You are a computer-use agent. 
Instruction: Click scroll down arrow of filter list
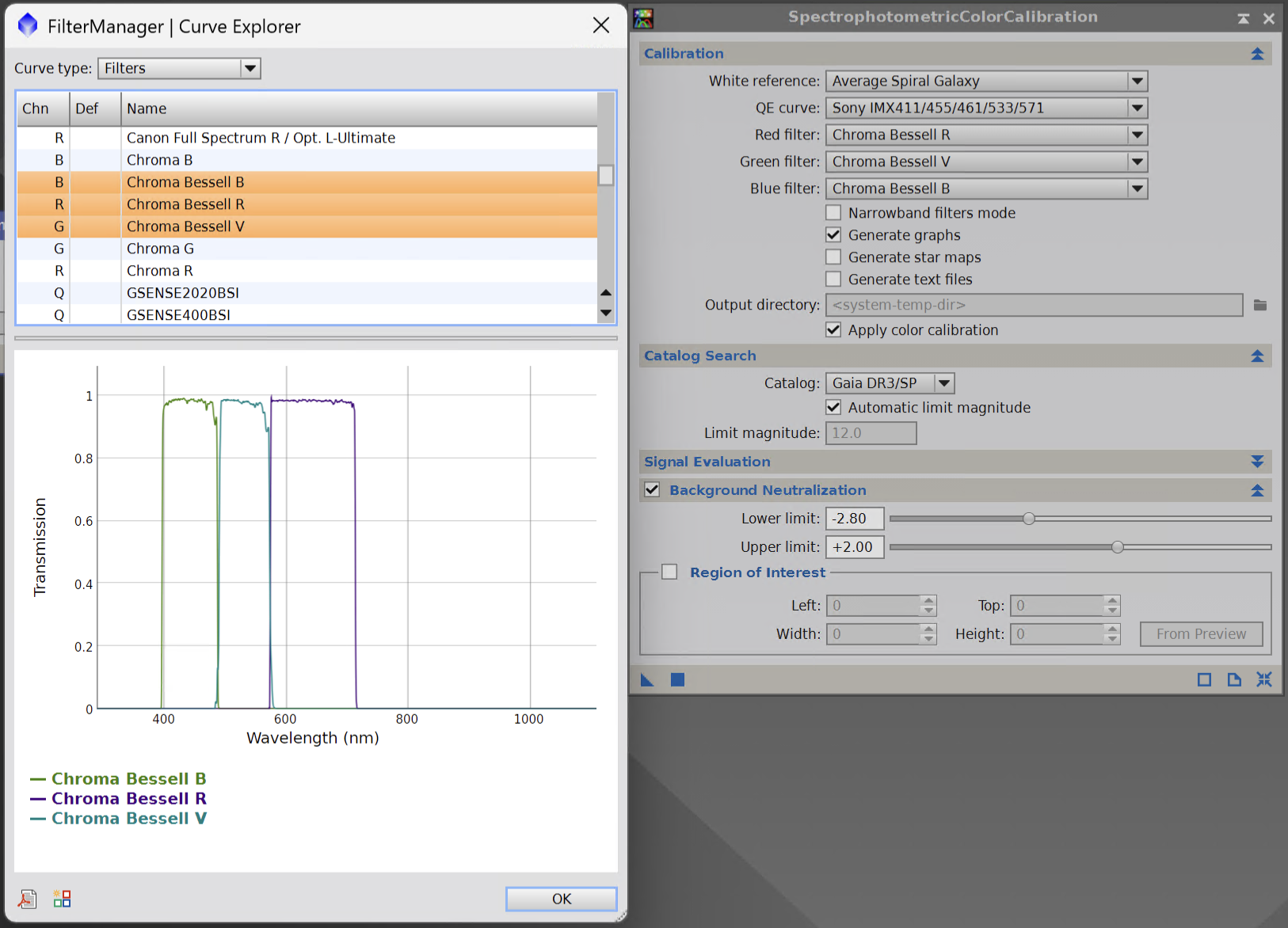pyautogui.click(x=606, y=314)
